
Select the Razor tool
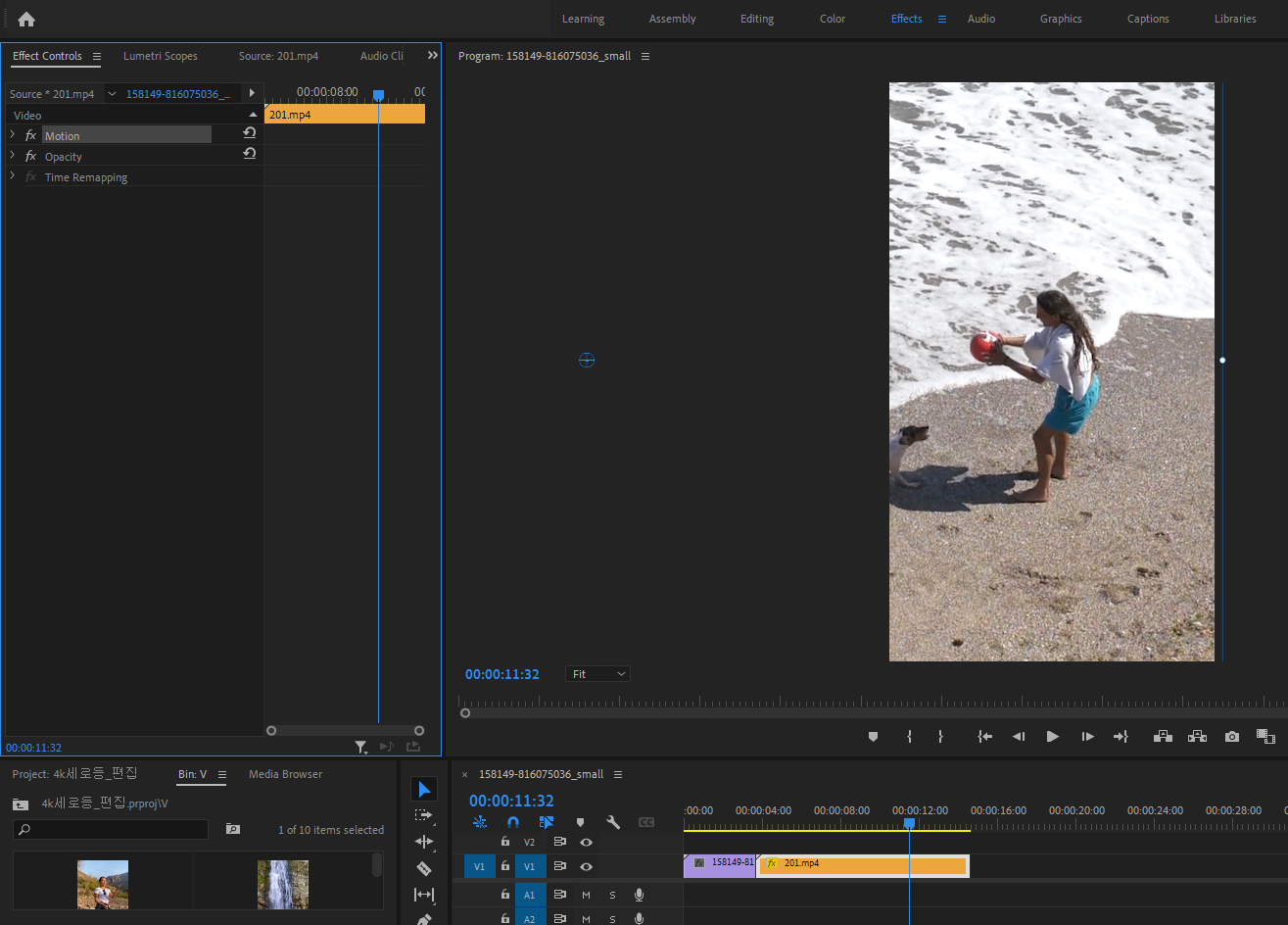(x=424, y=868)
